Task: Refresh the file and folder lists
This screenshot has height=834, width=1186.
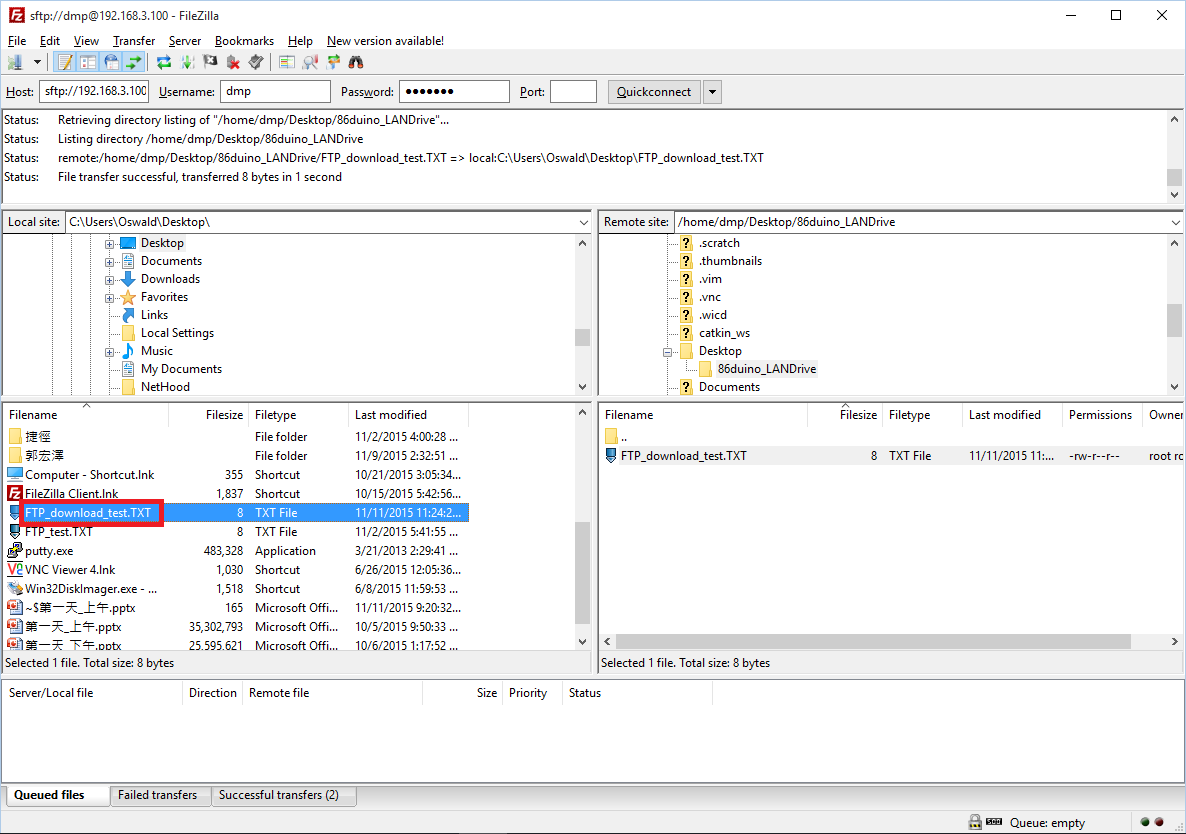Action: 163,62
